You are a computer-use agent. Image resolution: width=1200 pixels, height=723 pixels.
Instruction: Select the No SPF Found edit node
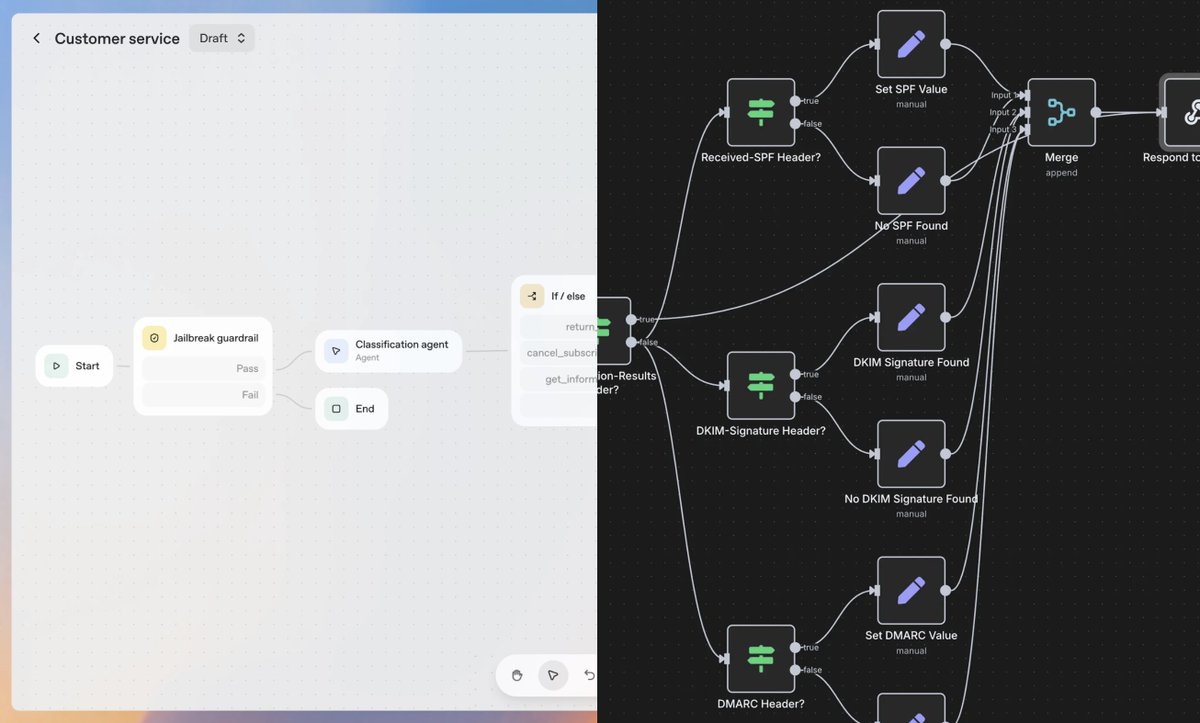(911, 181)
